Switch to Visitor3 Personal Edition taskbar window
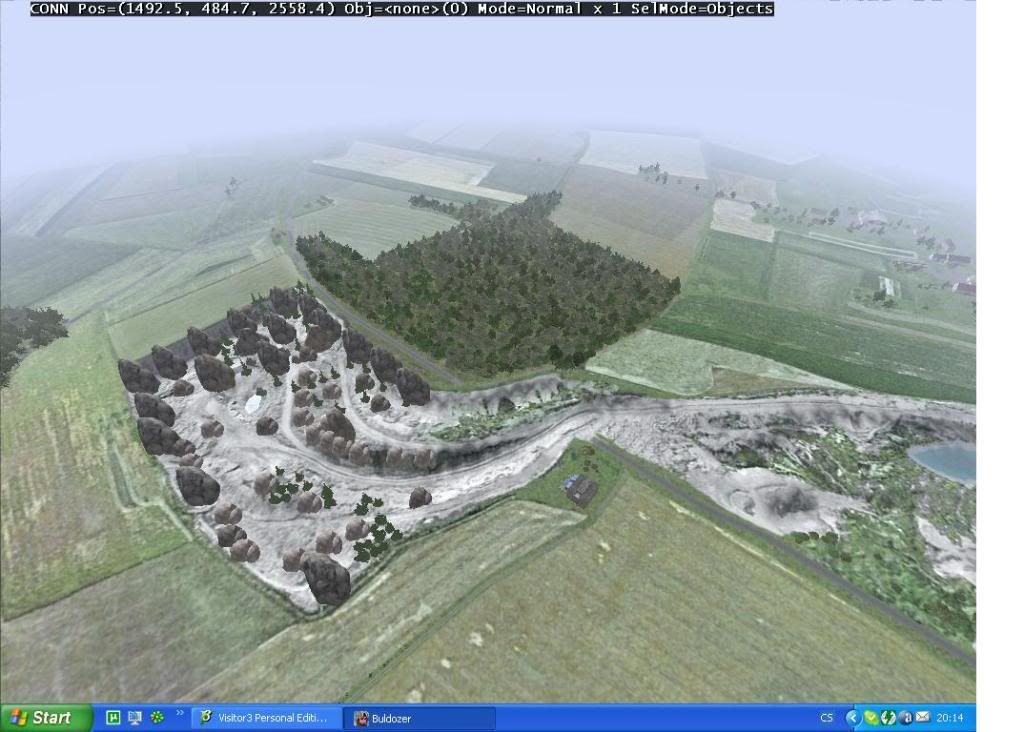The height and width of the screenshot is (732, 1024). (265, 718)
